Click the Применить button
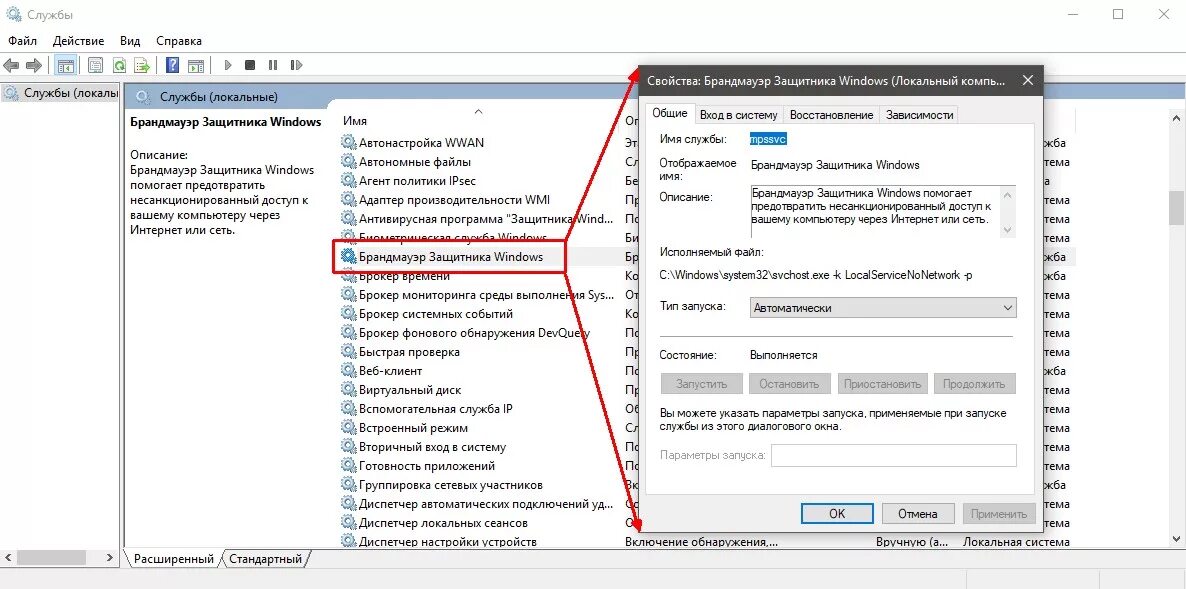Image resolution: width=1186 pixels, height=589 pixels. click(998, 513)
